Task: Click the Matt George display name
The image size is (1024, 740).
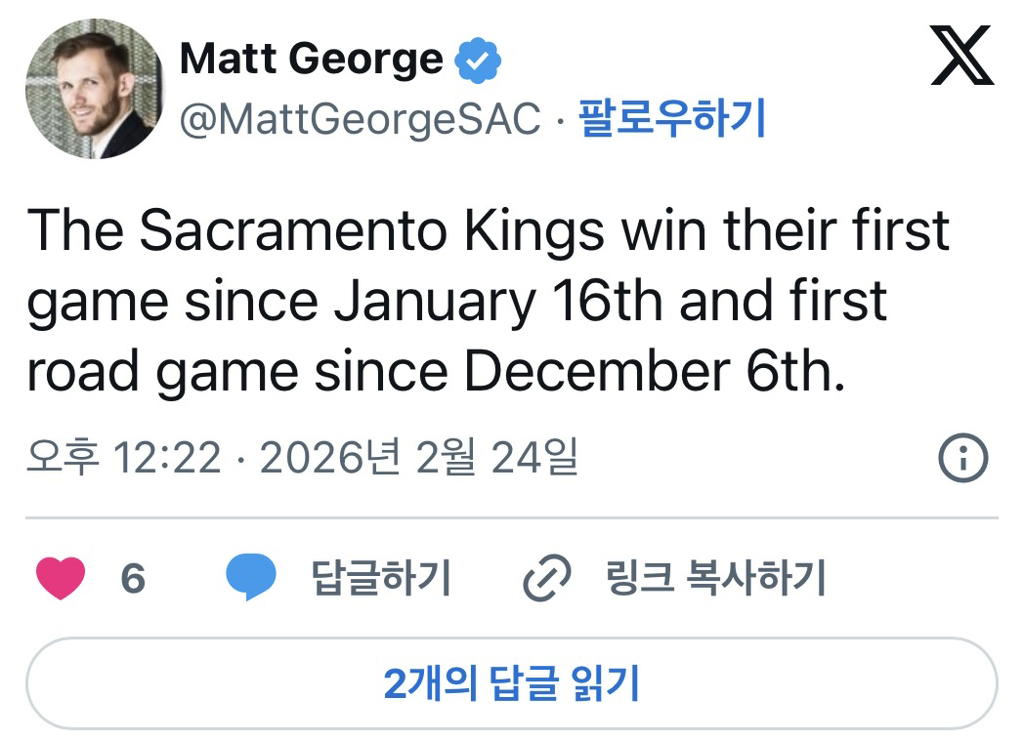Action: [311, 59]
